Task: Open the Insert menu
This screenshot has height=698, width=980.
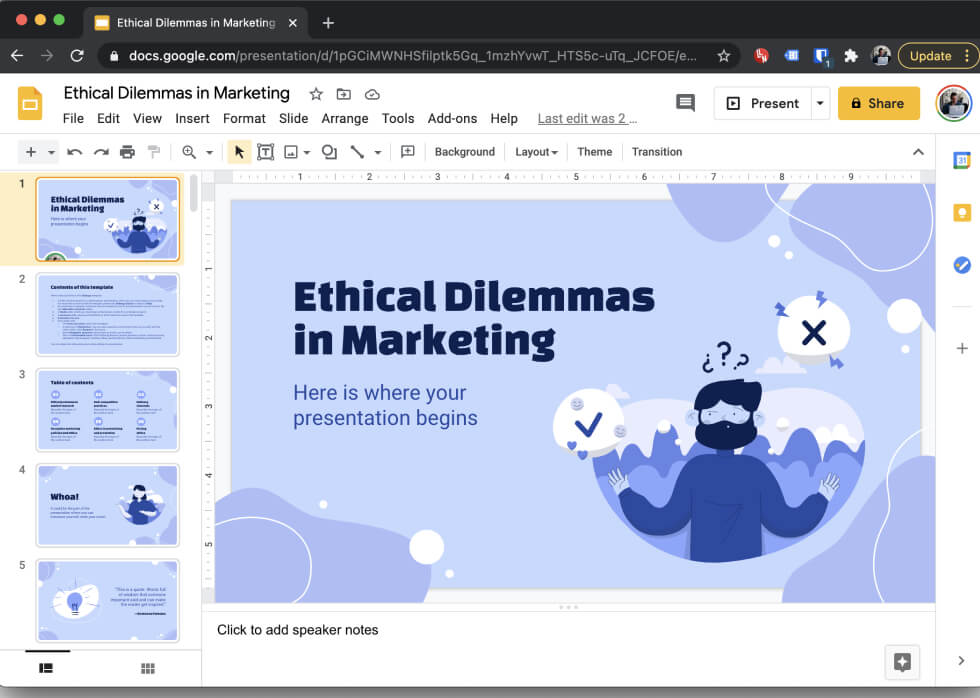Action: 192,118
